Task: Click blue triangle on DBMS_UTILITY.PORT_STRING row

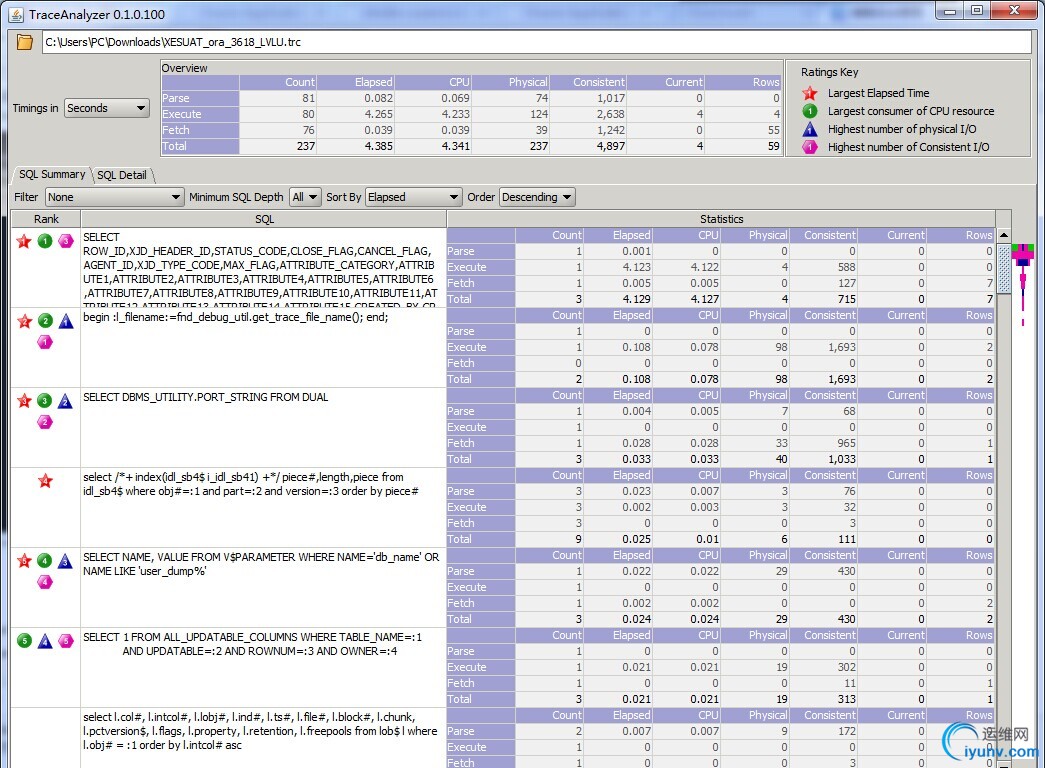Action: tap(65, 401)
